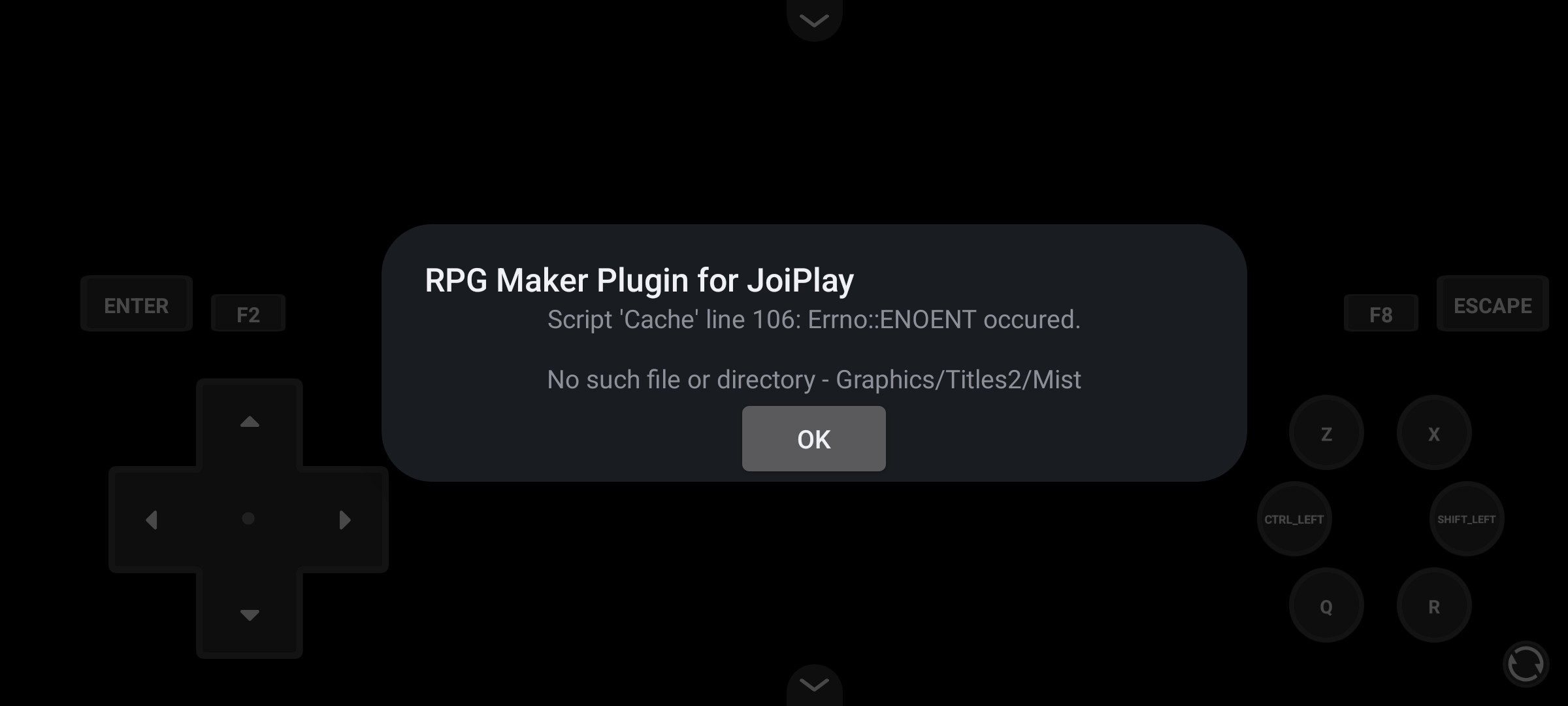Tap the D-pad left arrow
Image resolution: width=1568 pixels, height=706 pixels.
152,520
